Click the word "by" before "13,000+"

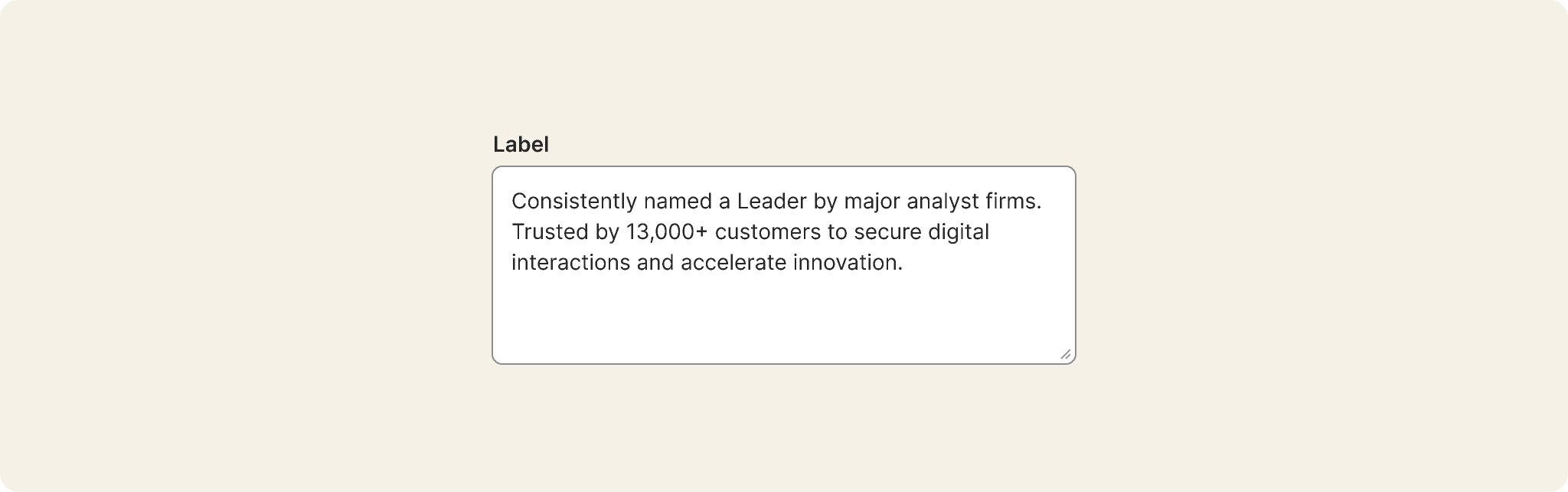(607, 232)
